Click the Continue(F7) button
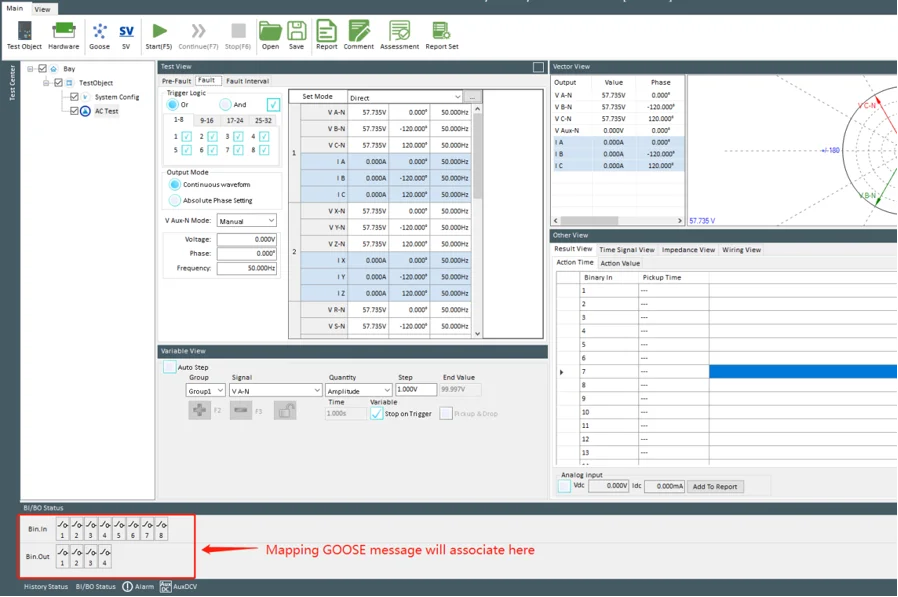The height and width of the screenshot is (597, 898). click(x=198, y=36)
